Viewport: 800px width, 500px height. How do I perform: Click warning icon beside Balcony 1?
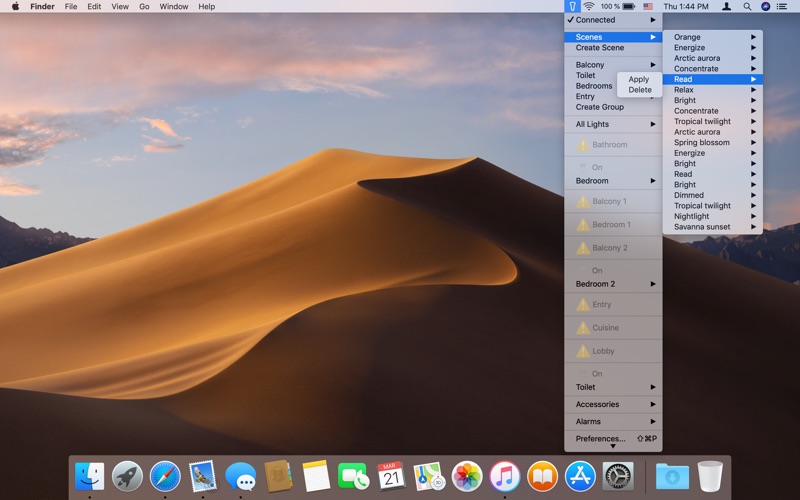click(x=583, y=202)
